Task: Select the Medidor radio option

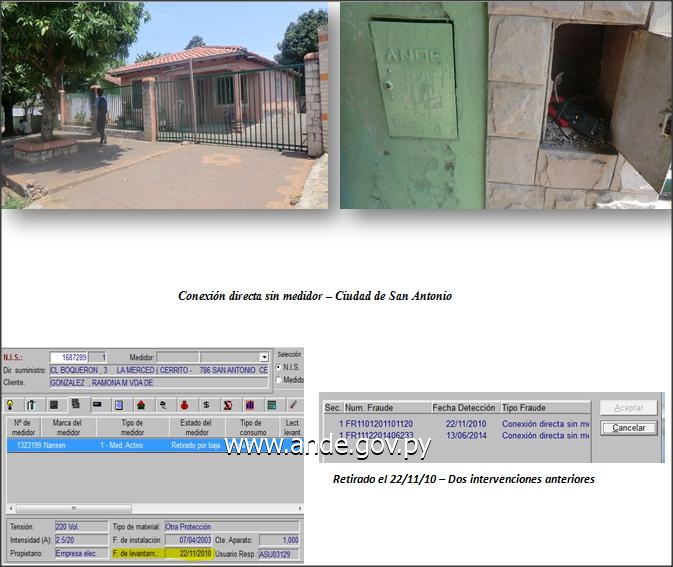Action: tap(279, 380)
